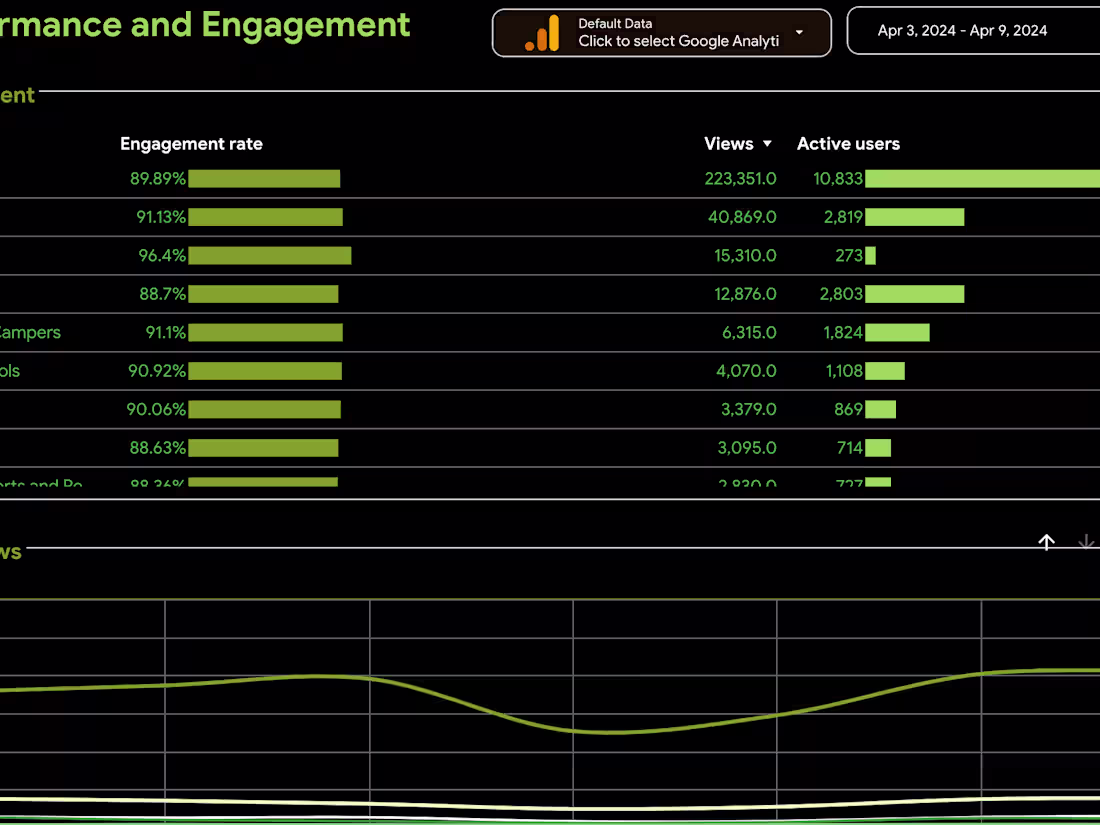This screenshot has width=1100, height=825.
Task: Click the 40,869.0 views value
Action: (x=741, y=217)
